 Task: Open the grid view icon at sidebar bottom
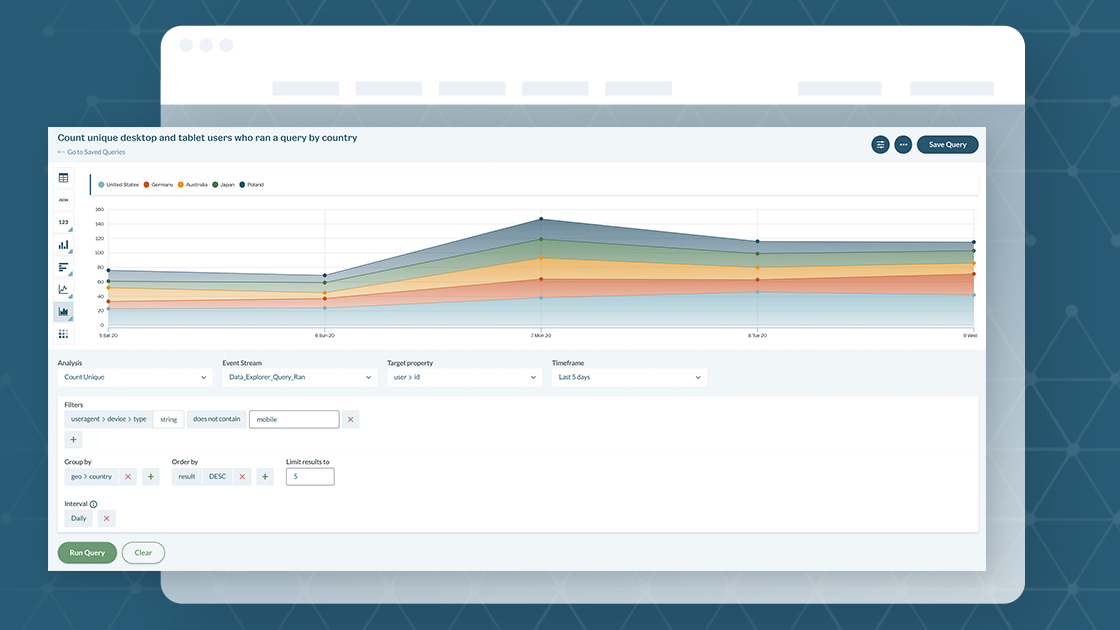coord(63,334)
